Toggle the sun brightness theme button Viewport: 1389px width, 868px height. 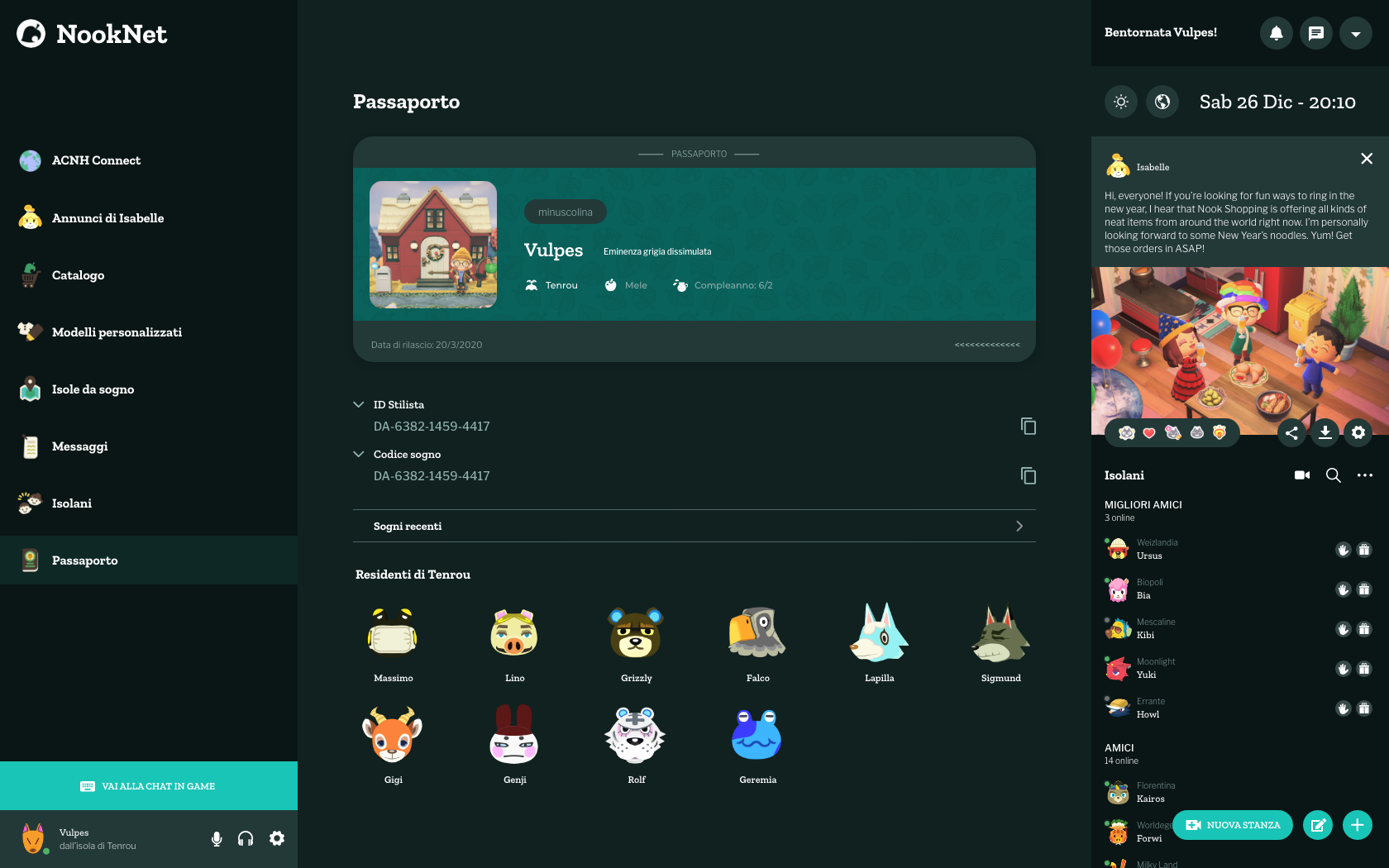(1121, 102)
